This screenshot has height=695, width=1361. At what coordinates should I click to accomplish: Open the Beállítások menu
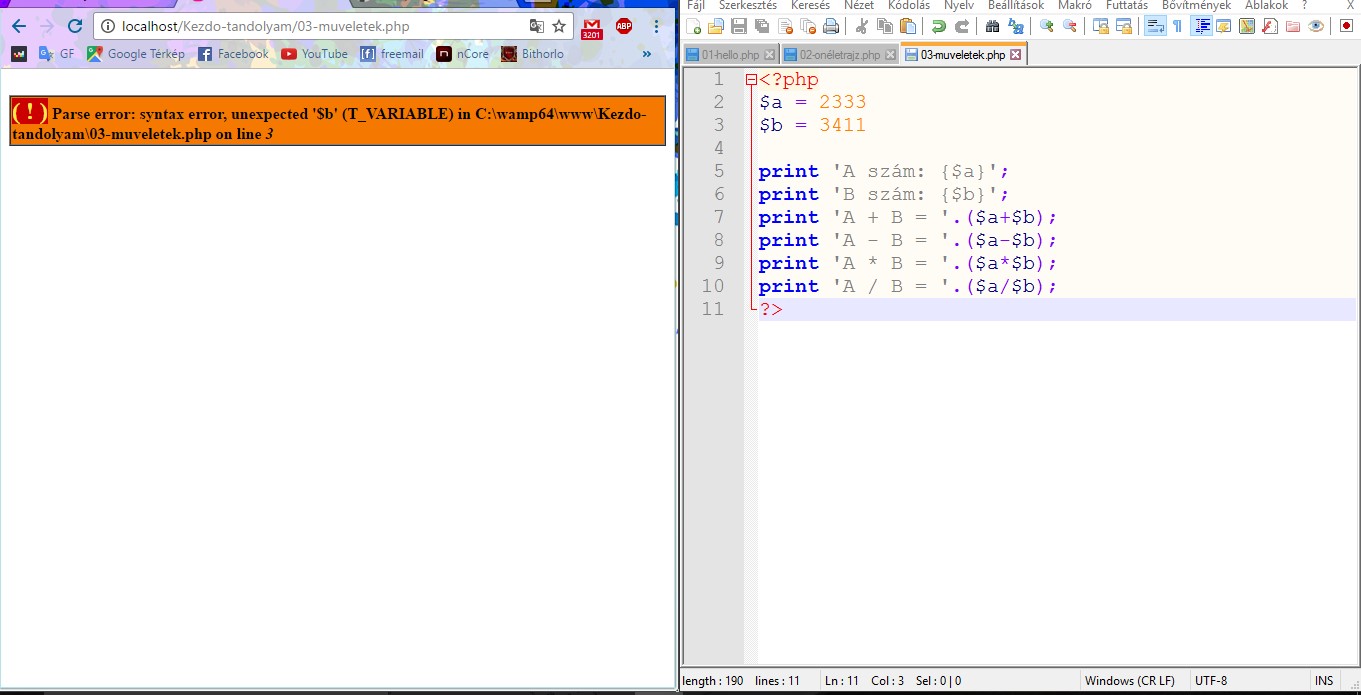1015,6
